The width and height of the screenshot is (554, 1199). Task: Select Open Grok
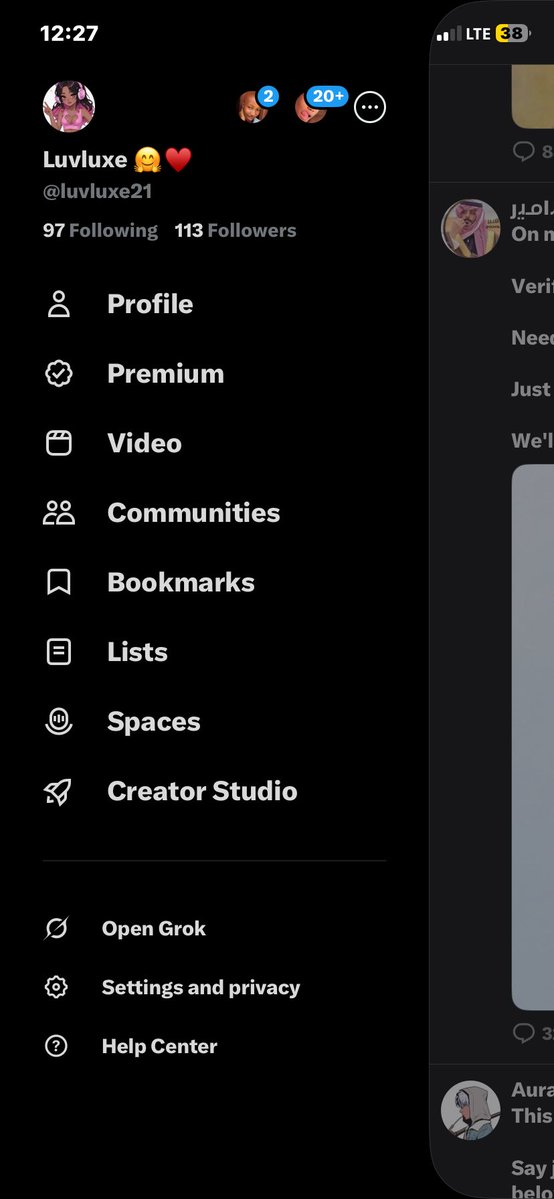[x=154, y=928]
